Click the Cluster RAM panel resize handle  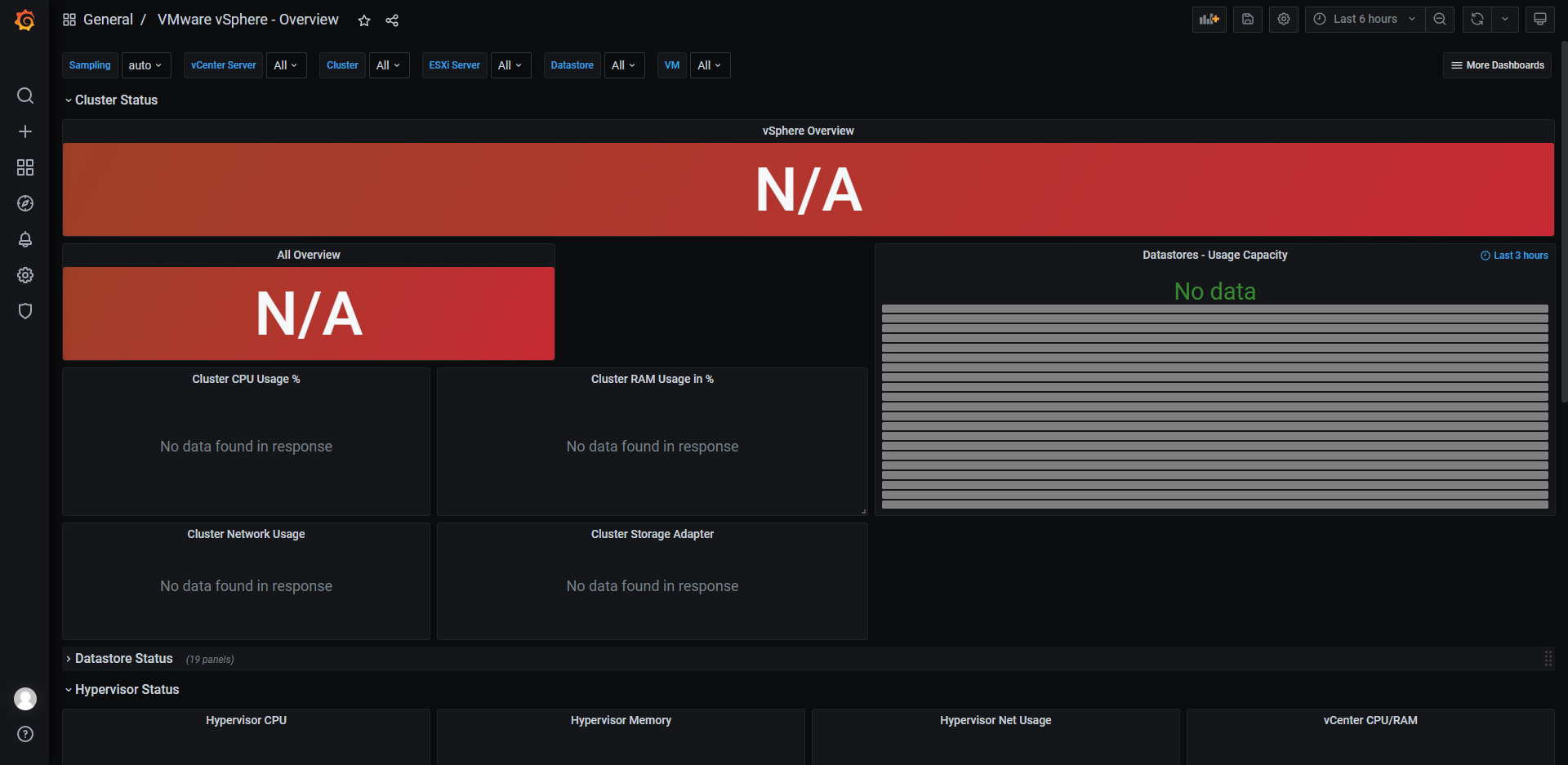click(863, 511)
